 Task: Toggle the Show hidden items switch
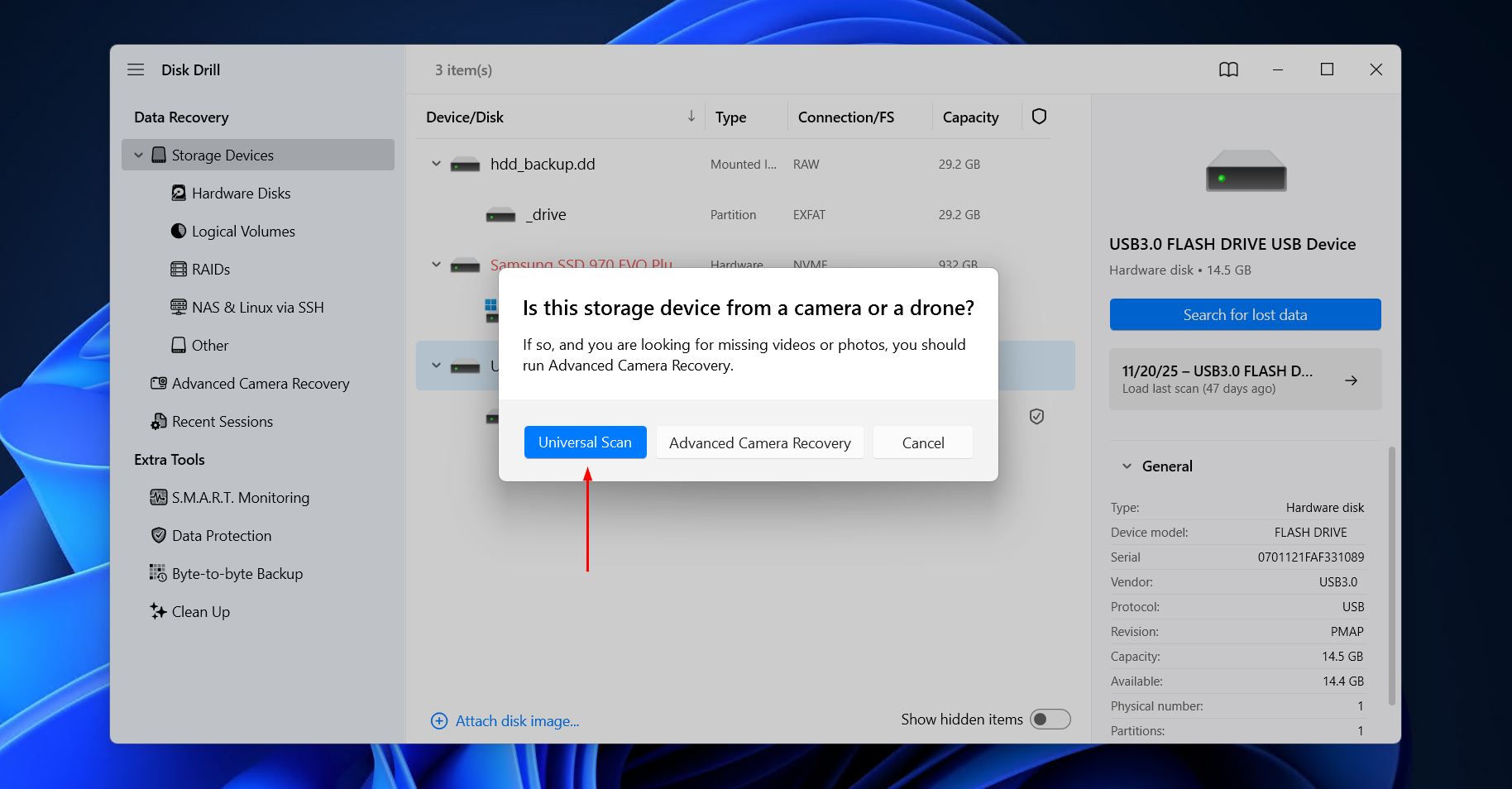point(1050,719)
